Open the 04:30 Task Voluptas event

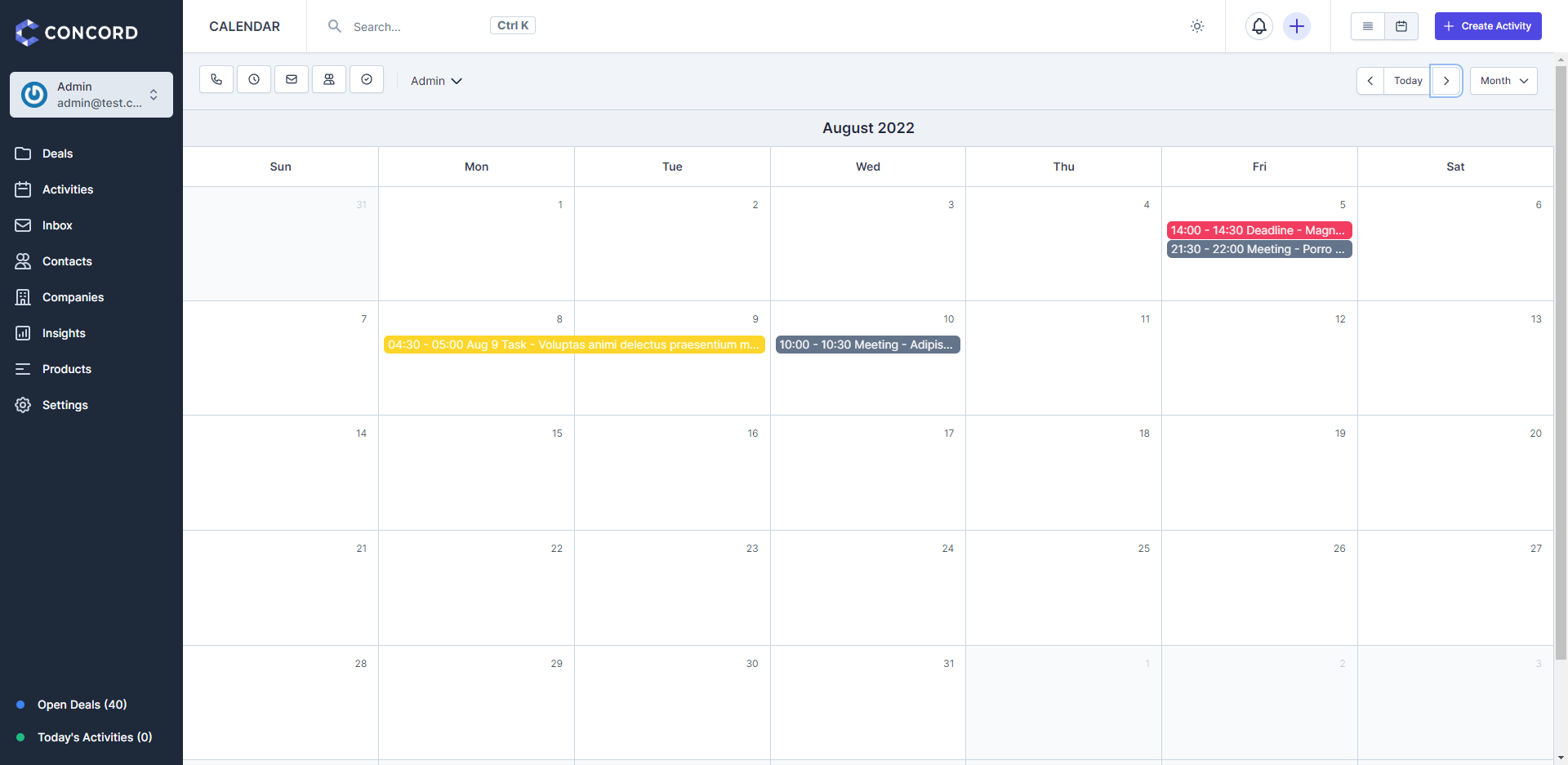(x=574, y=345)
